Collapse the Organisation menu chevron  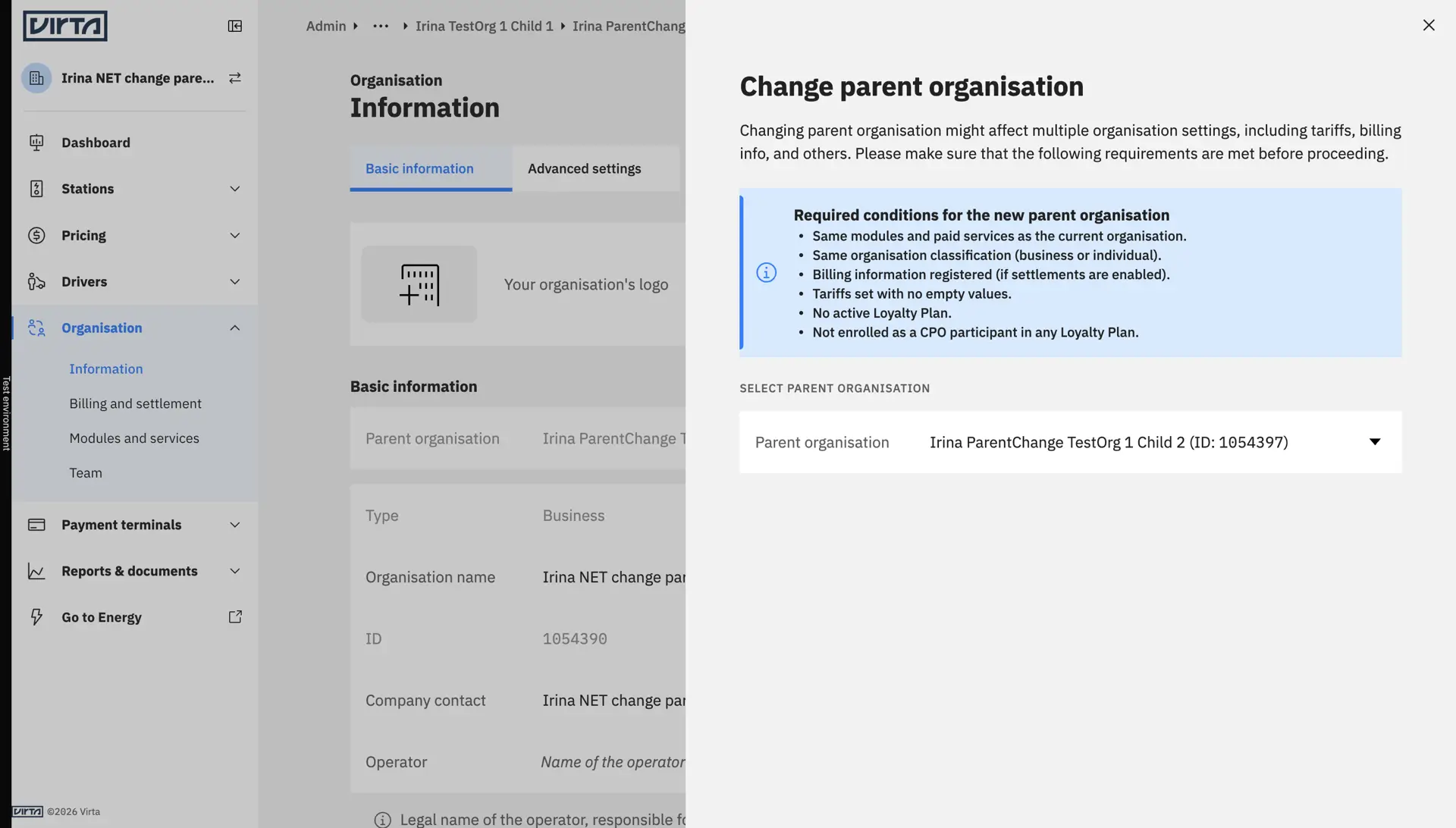[235, 328]
